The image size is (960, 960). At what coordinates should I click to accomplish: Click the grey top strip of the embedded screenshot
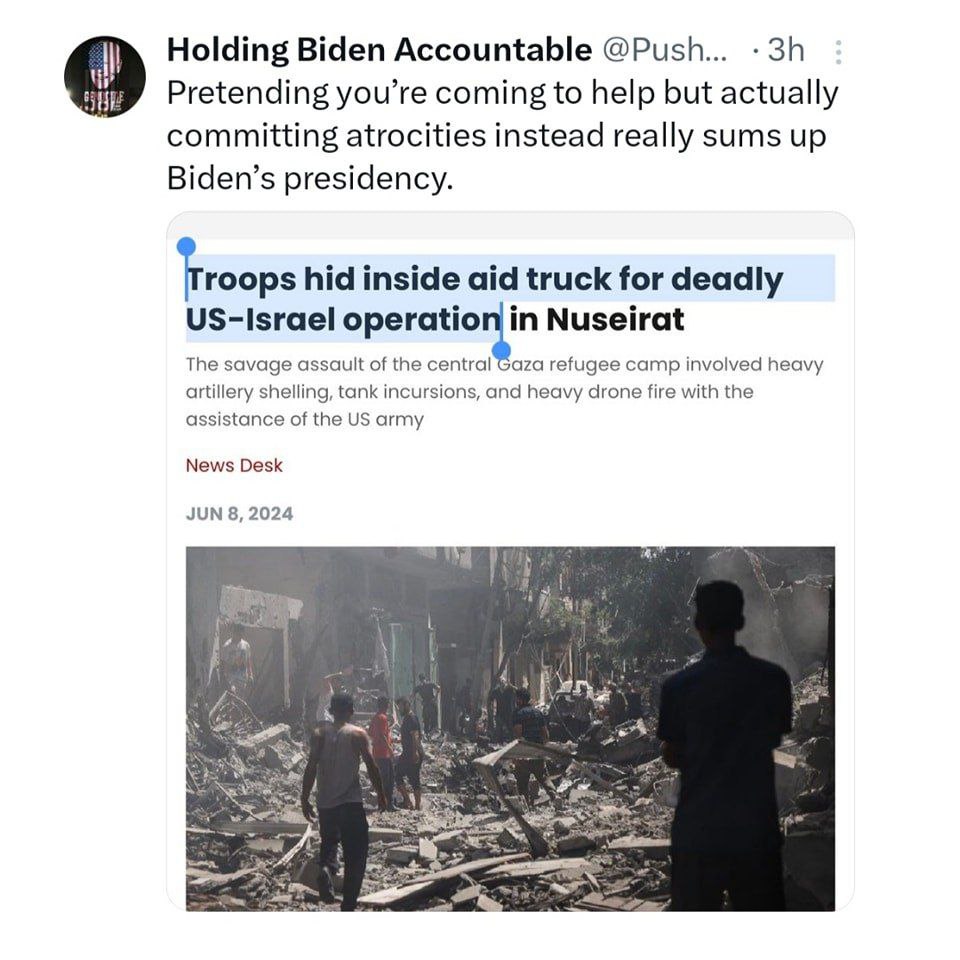coord(510,225)
